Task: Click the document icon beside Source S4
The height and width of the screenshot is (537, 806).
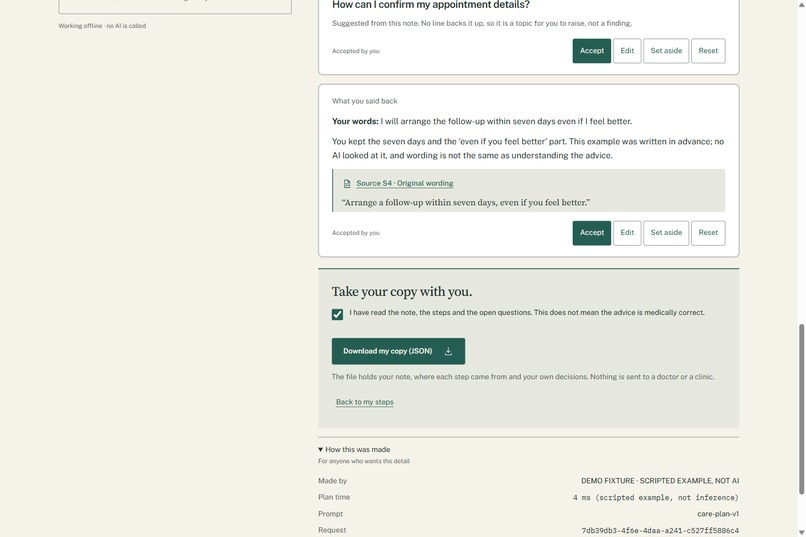Action: [x=347, y=183]
